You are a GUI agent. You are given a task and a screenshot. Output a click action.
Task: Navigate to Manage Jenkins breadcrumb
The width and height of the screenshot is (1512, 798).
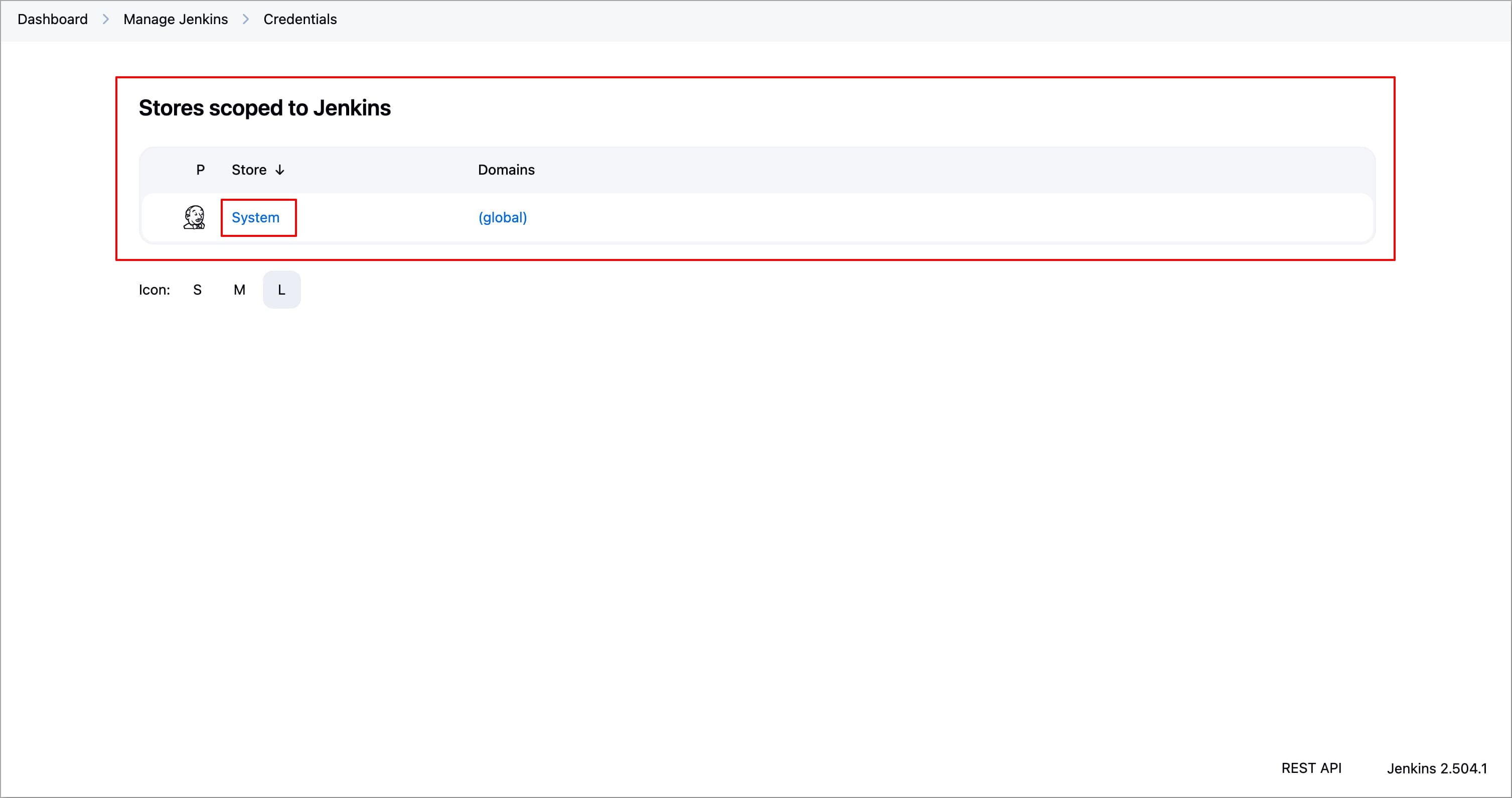pos(176,20)
